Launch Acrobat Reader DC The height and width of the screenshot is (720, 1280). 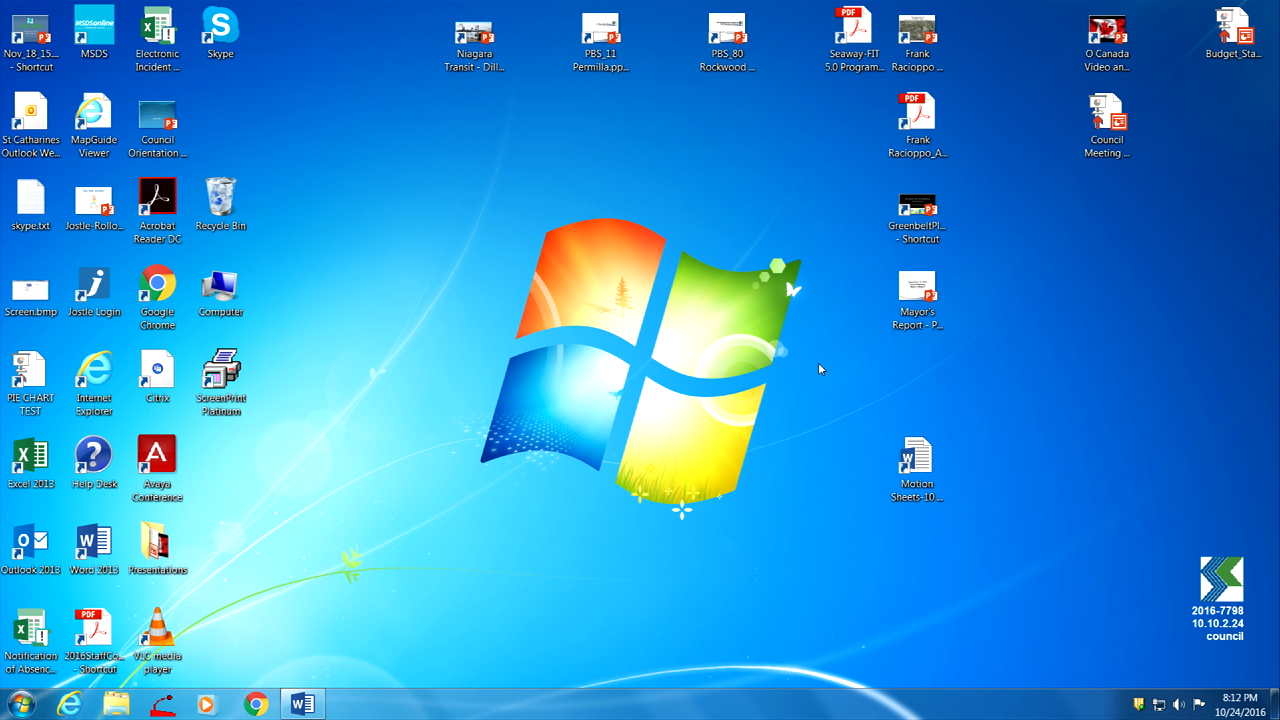[x=157, y=212]
